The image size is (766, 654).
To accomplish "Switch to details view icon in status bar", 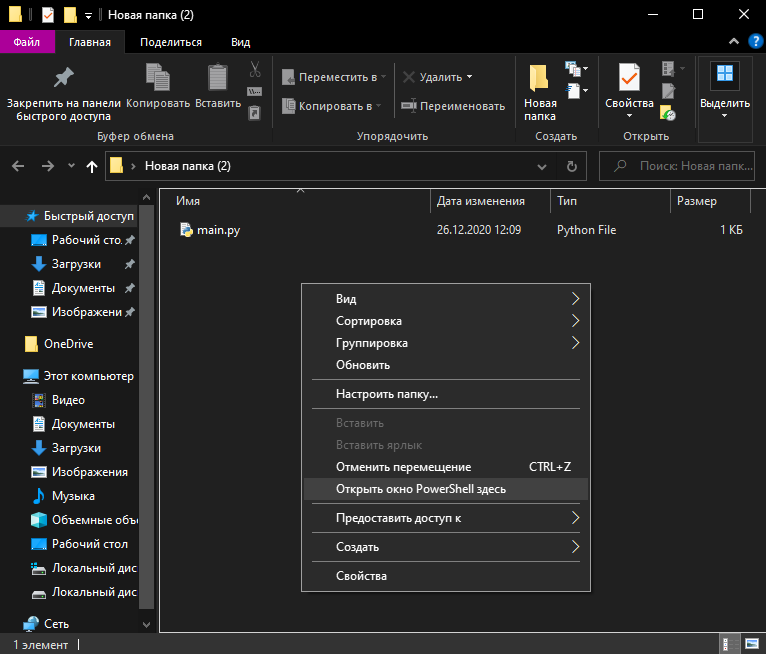I will pyautogui.click(x=728, y=644).
